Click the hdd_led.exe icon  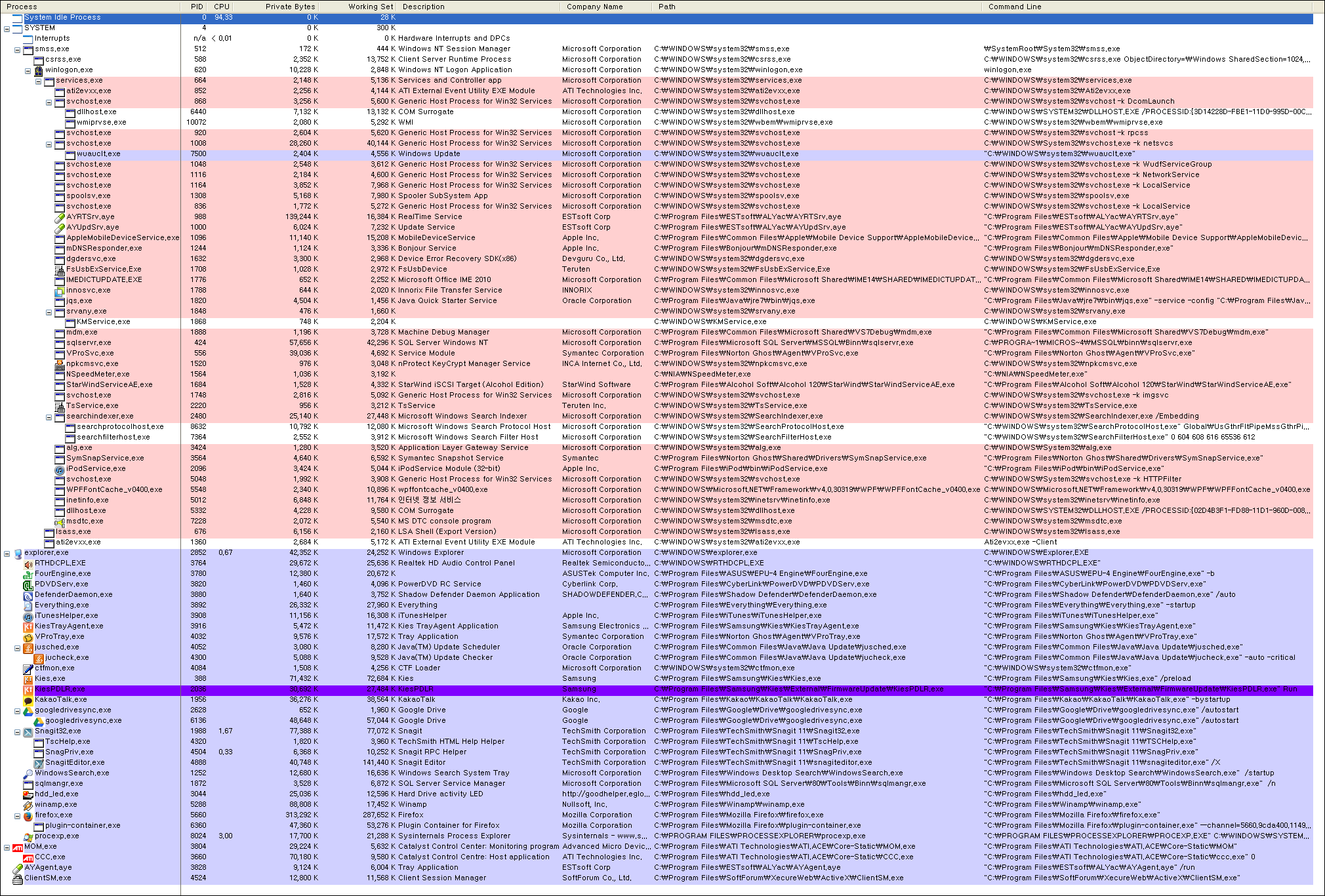28,794
